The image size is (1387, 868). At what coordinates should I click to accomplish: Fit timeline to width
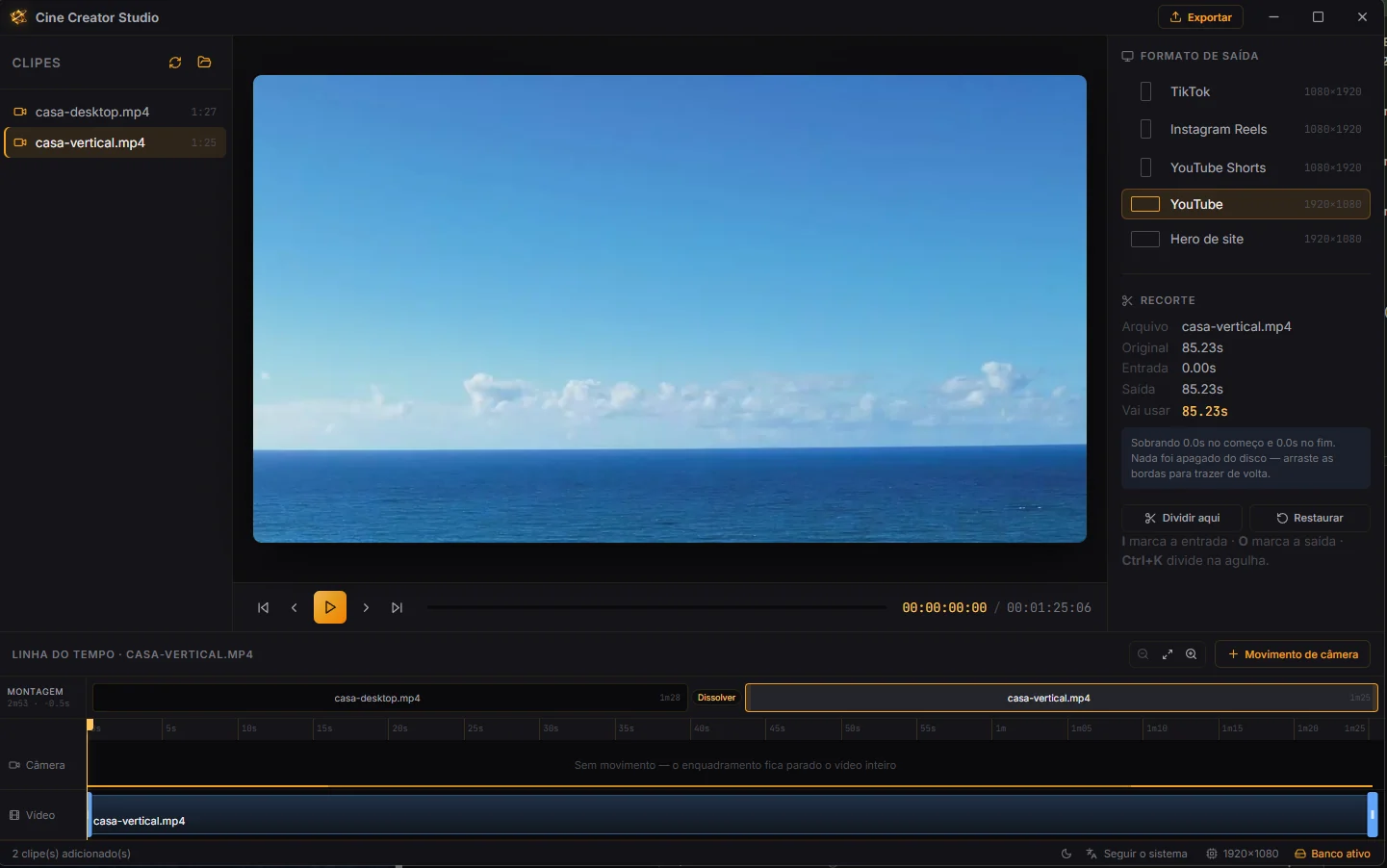click(1168, 654)
